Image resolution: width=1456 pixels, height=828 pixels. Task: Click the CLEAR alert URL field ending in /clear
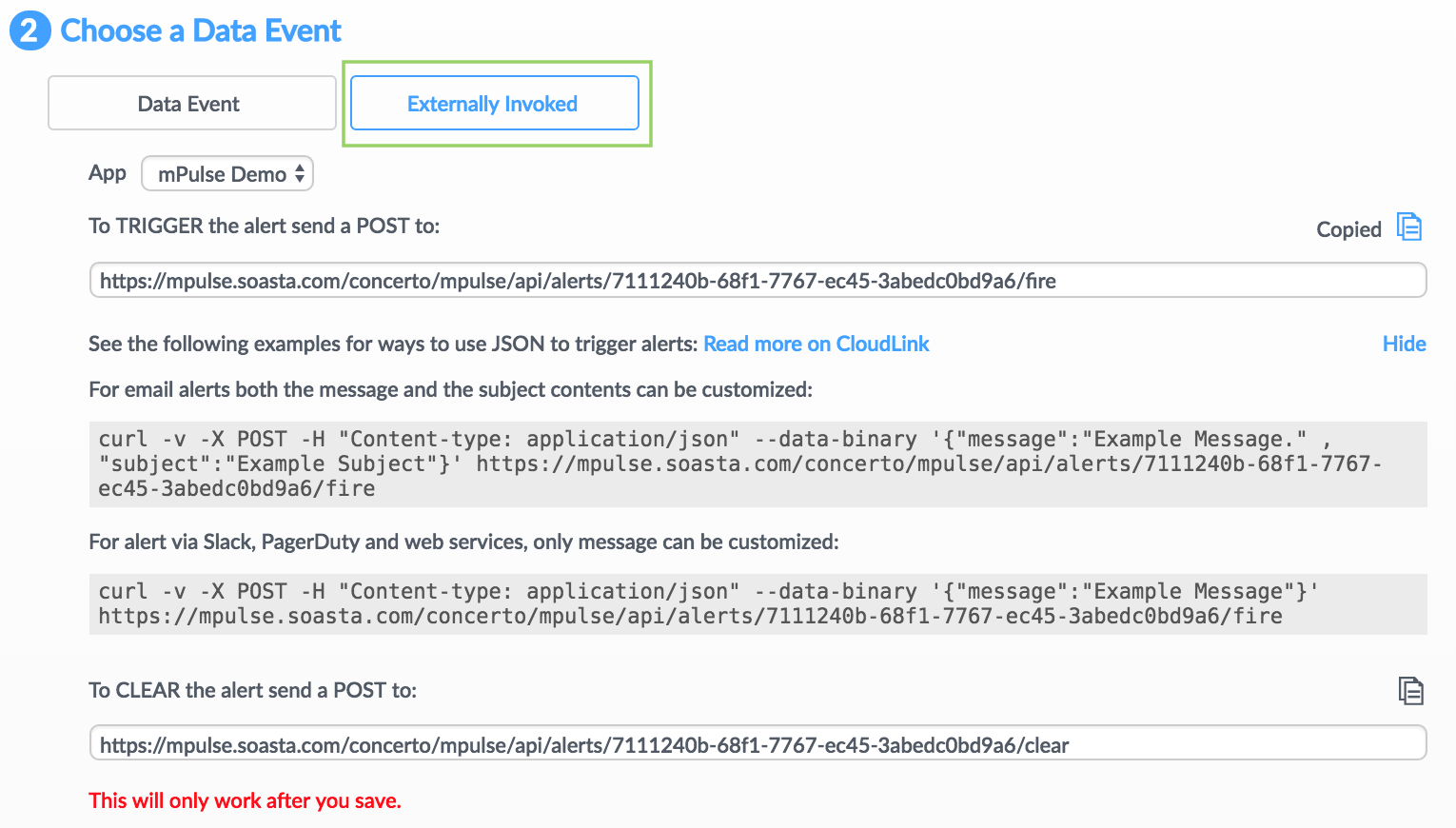tap(758, 743)
